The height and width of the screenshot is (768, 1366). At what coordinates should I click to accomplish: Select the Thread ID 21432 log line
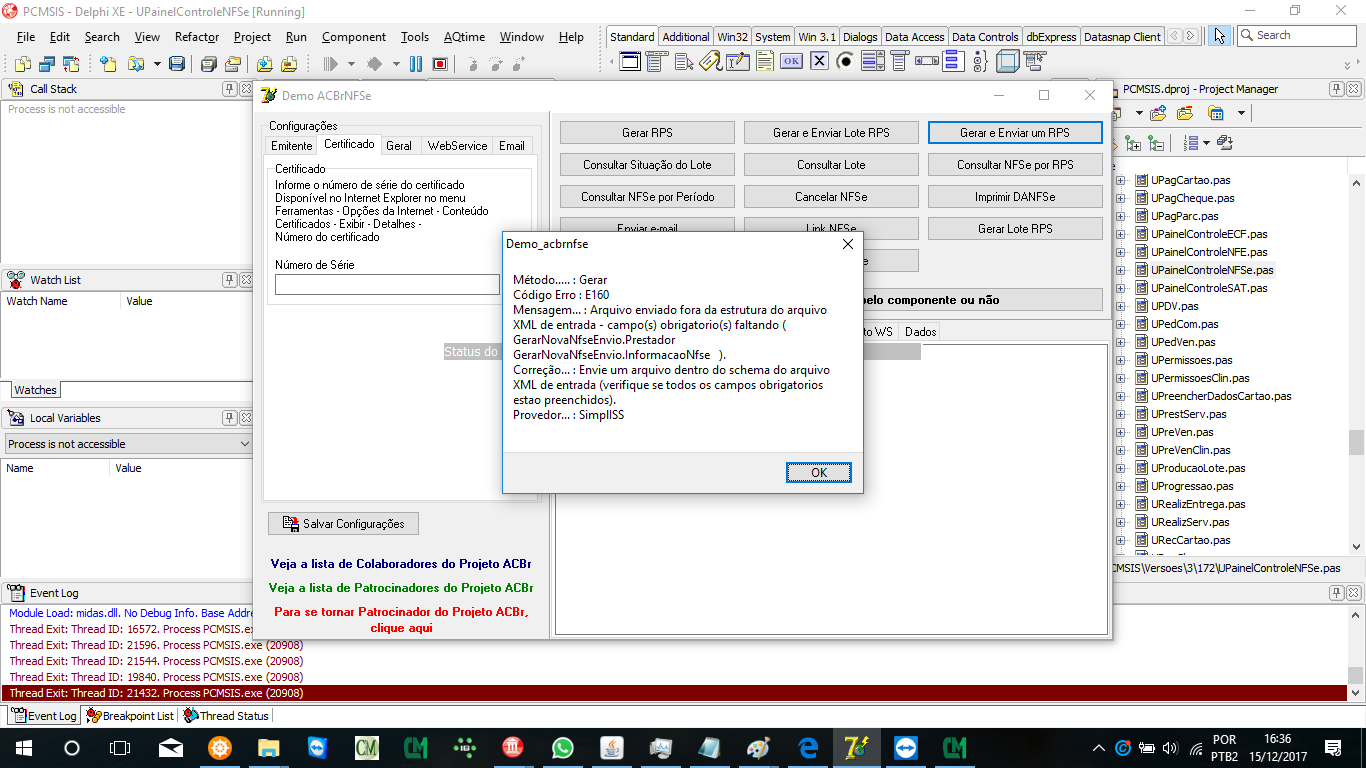coord(674,693)
